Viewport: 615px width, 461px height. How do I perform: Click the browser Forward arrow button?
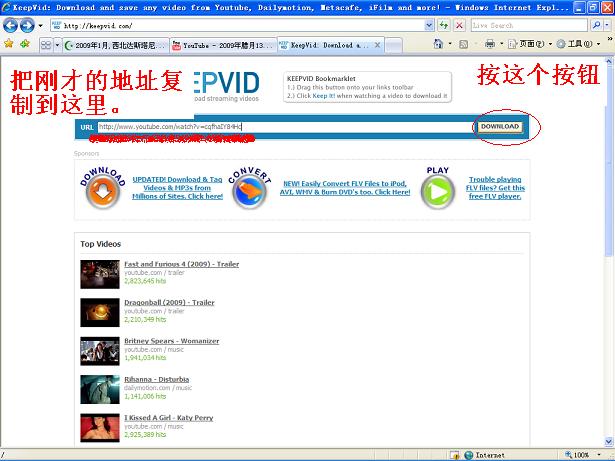click(x=27, y=26)
